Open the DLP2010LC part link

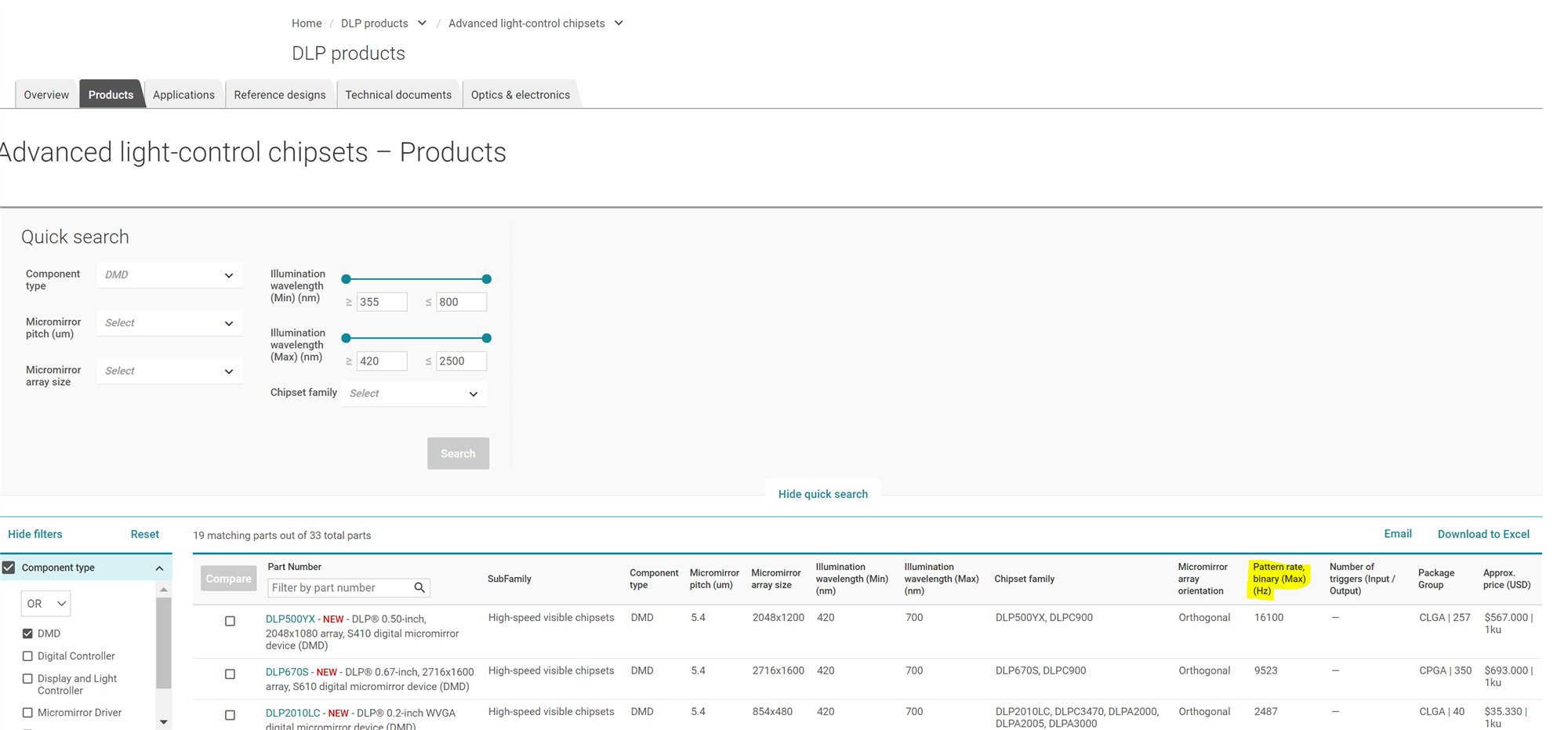[x=293, y=713]
